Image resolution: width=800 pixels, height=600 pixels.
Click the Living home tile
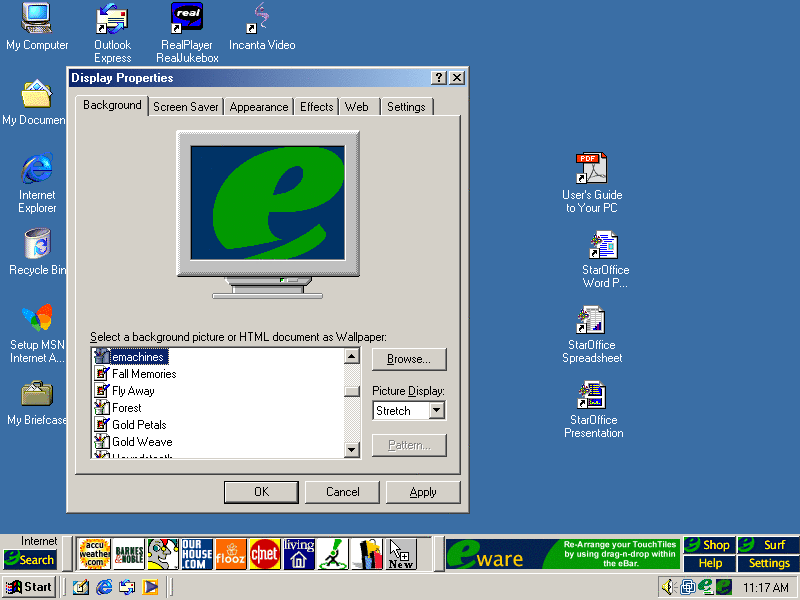coord(299,553)
